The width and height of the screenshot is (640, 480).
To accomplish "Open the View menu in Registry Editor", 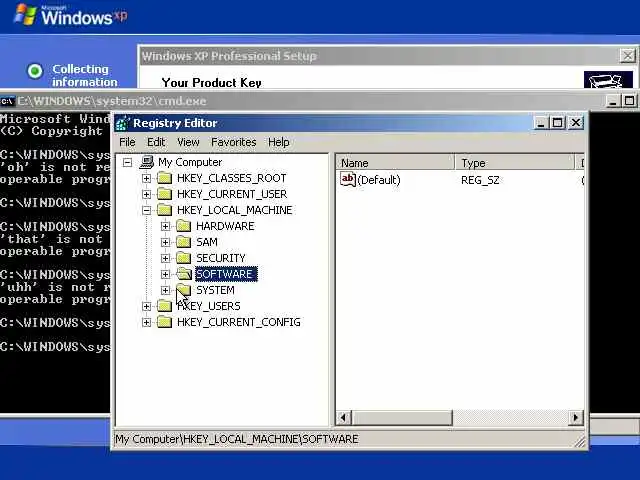I will coord(188,142).
